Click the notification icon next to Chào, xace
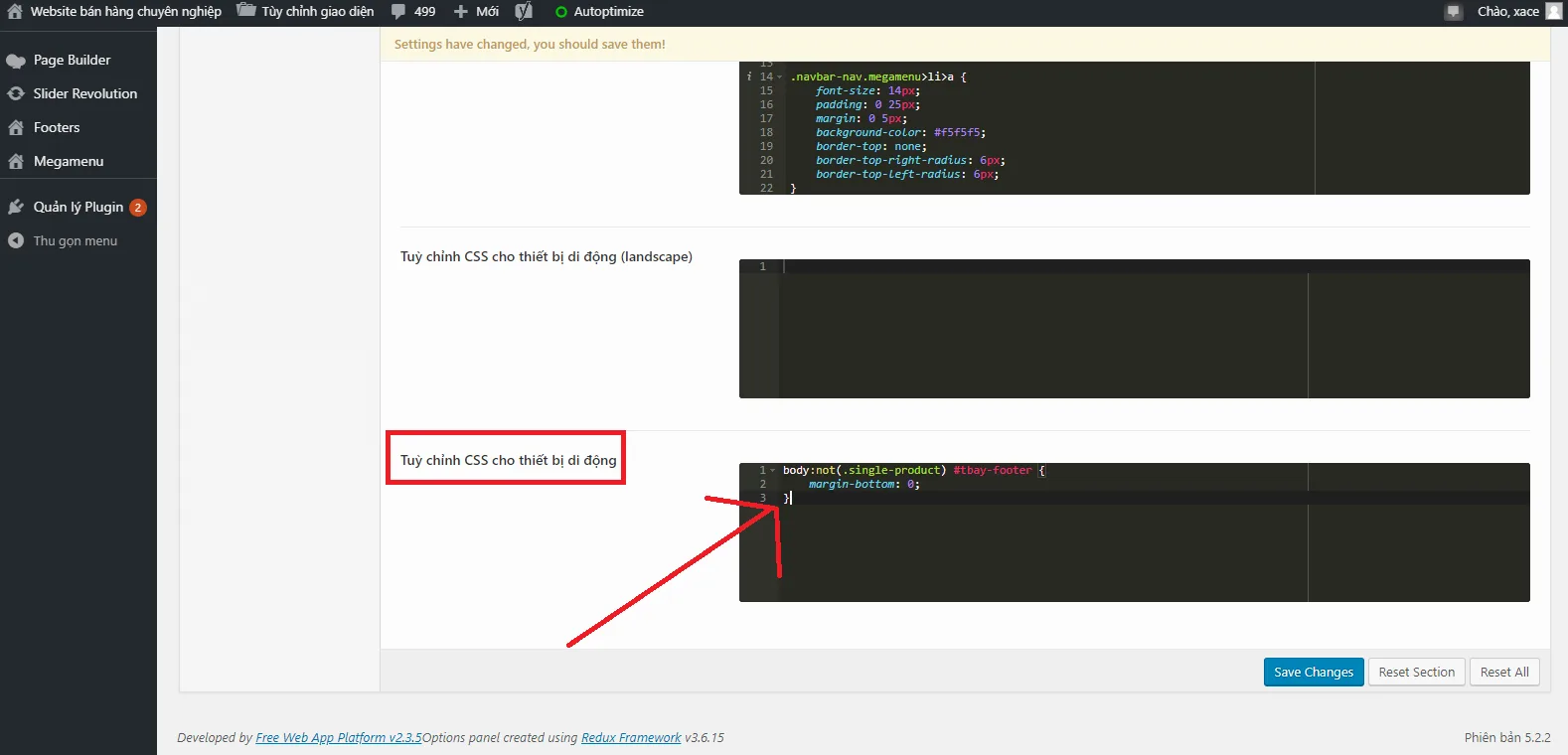1568x755 pixels. [1454, 12]
